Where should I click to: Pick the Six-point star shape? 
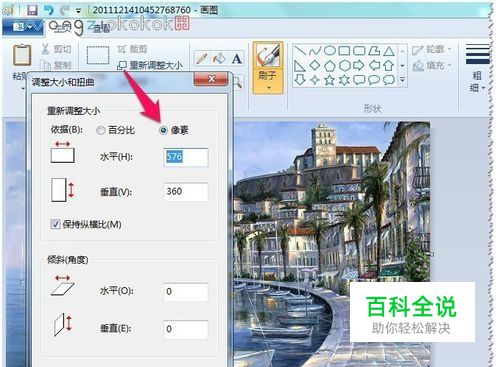tap(344, 80)
